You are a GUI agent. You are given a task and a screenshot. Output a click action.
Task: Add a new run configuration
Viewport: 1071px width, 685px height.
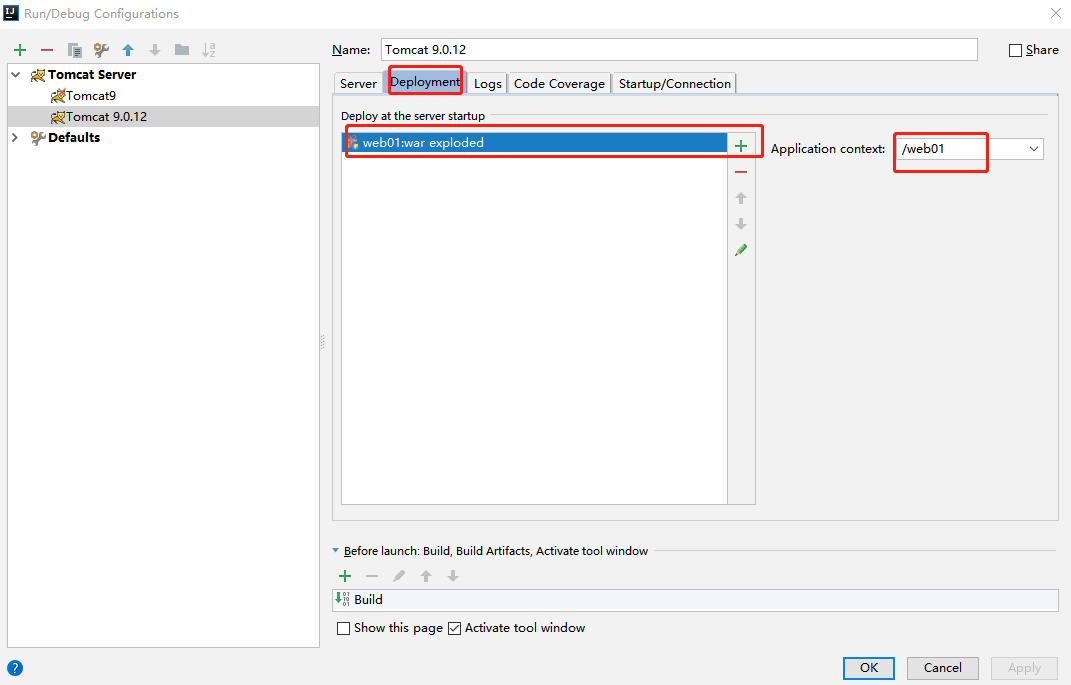pyautogui.click(x=20, y=50)
